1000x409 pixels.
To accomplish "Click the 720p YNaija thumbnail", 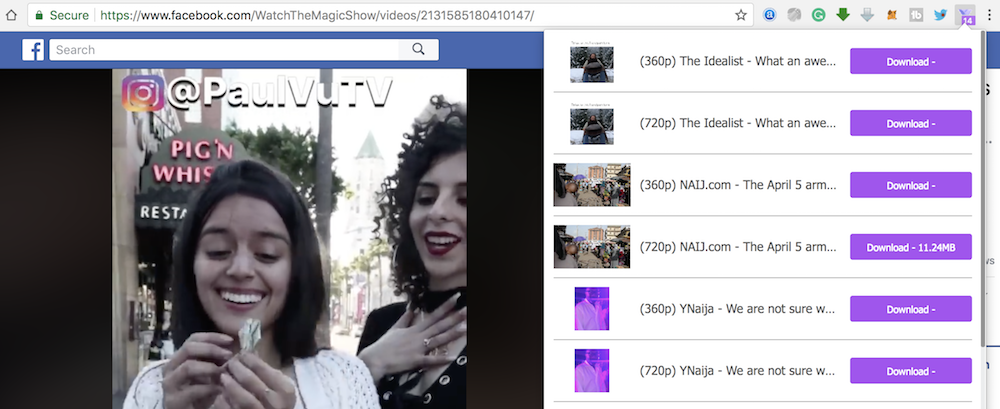I will 592,371.
